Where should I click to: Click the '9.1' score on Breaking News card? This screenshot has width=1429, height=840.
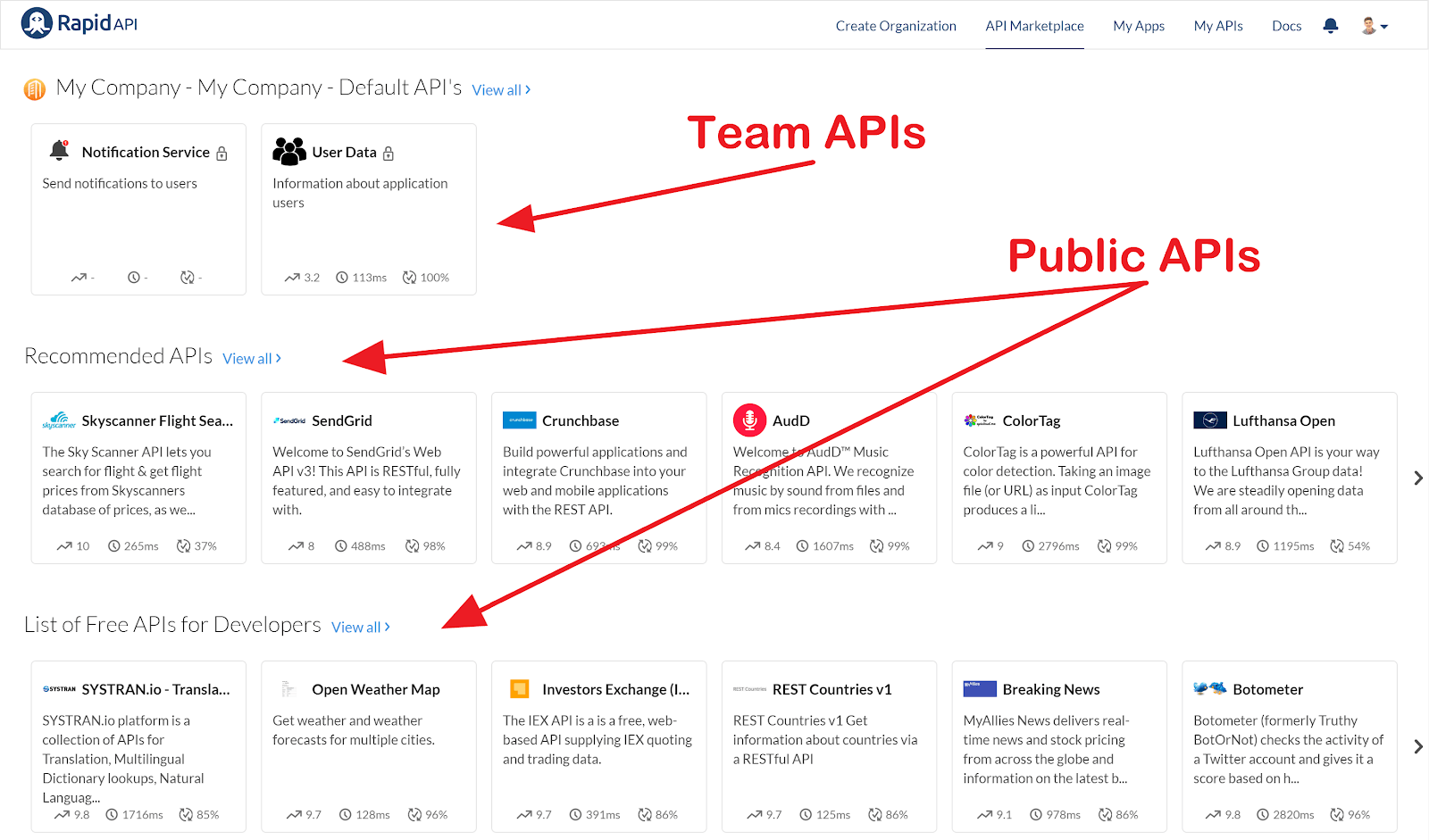pos(1005,815)
